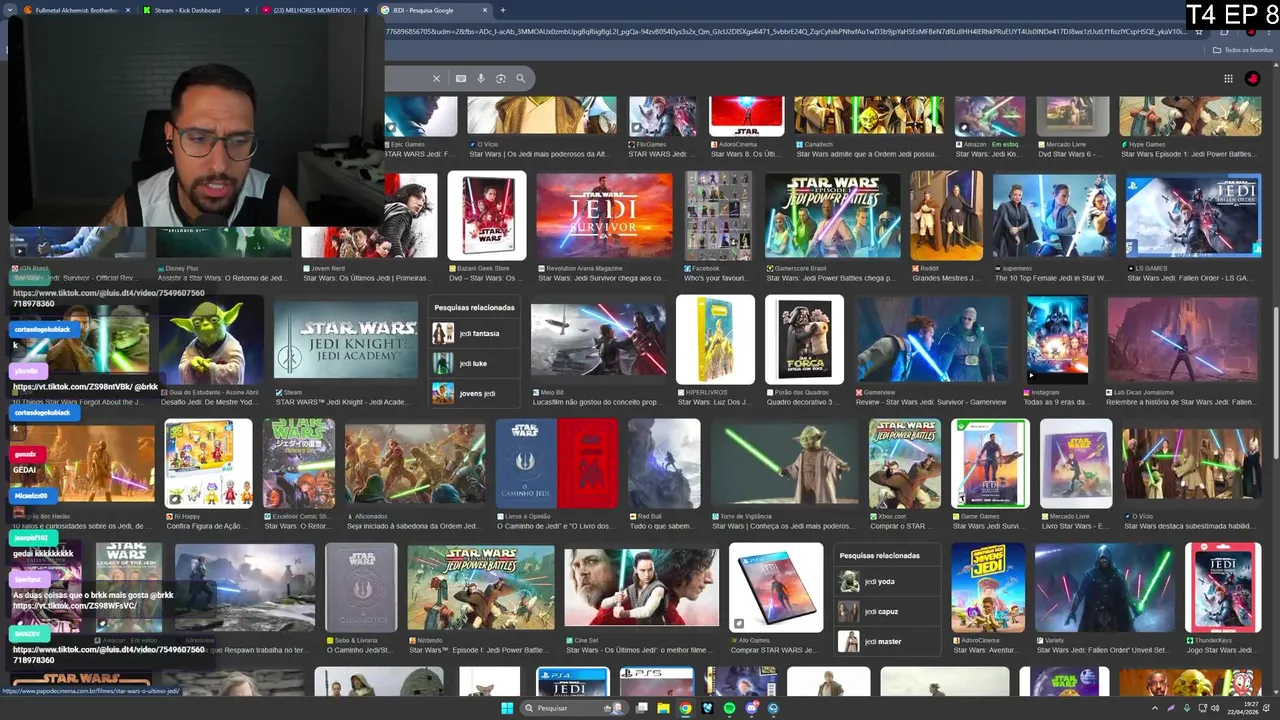Open Discord from the taskbar
This screenshot has height=720, width=1280.
751,708
